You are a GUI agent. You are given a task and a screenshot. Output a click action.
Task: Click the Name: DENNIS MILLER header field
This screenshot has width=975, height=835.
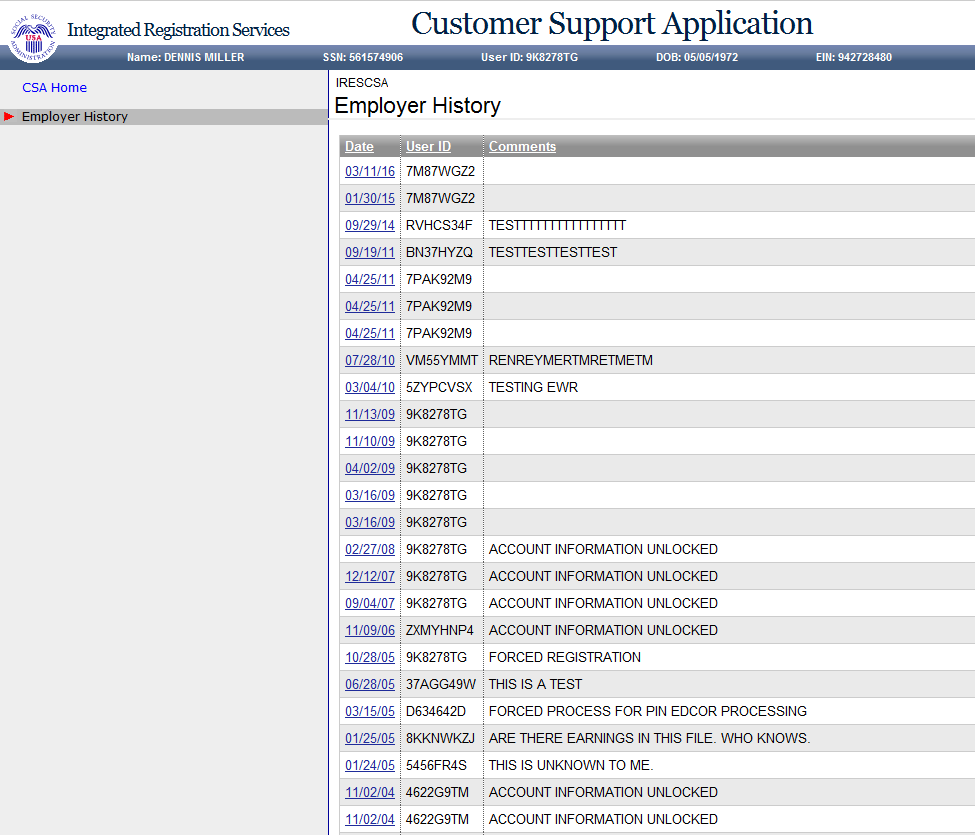click(x=185, y=57)
